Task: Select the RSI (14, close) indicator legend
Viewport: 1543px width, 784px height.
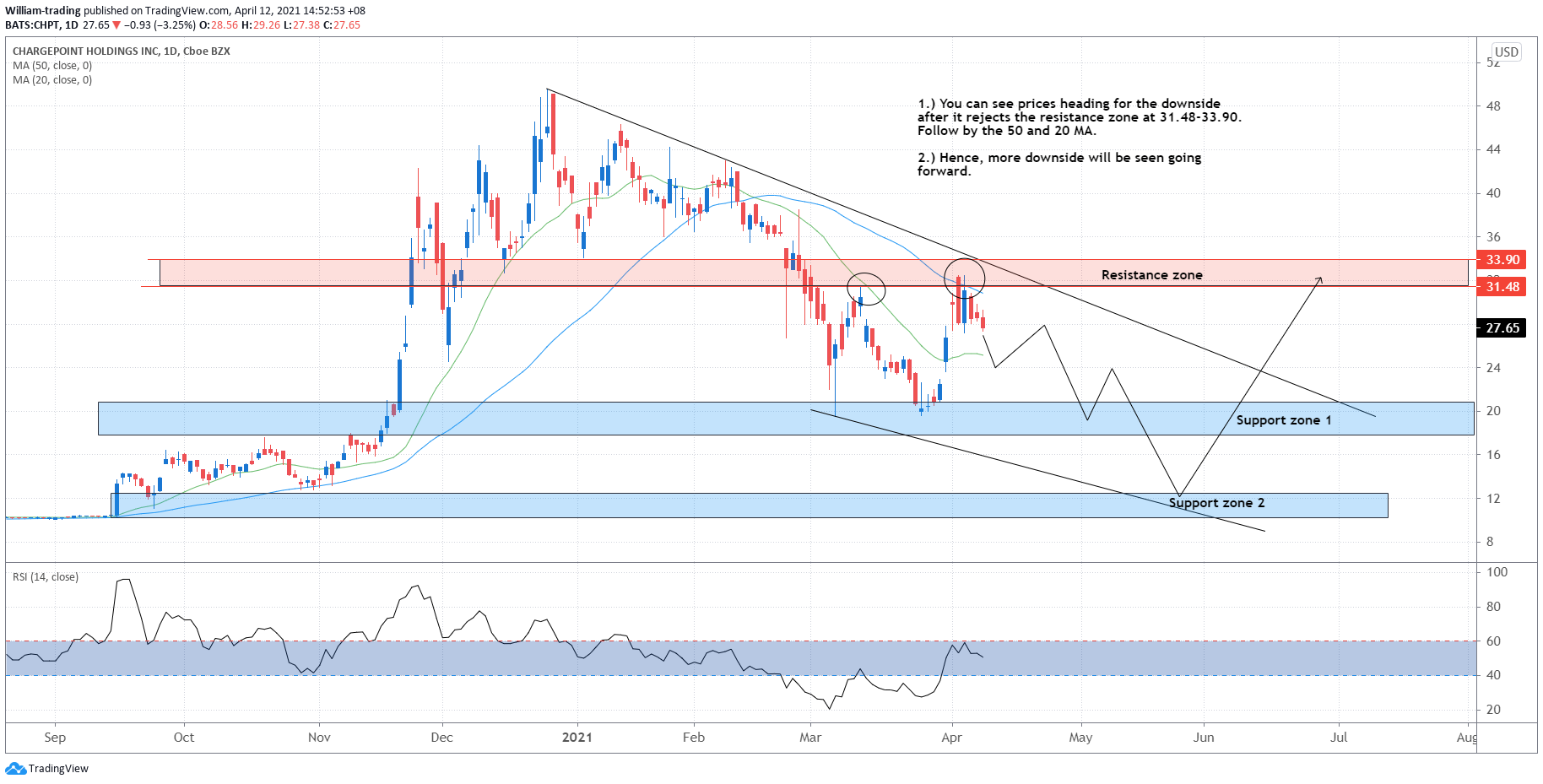Action: (46, 576)
